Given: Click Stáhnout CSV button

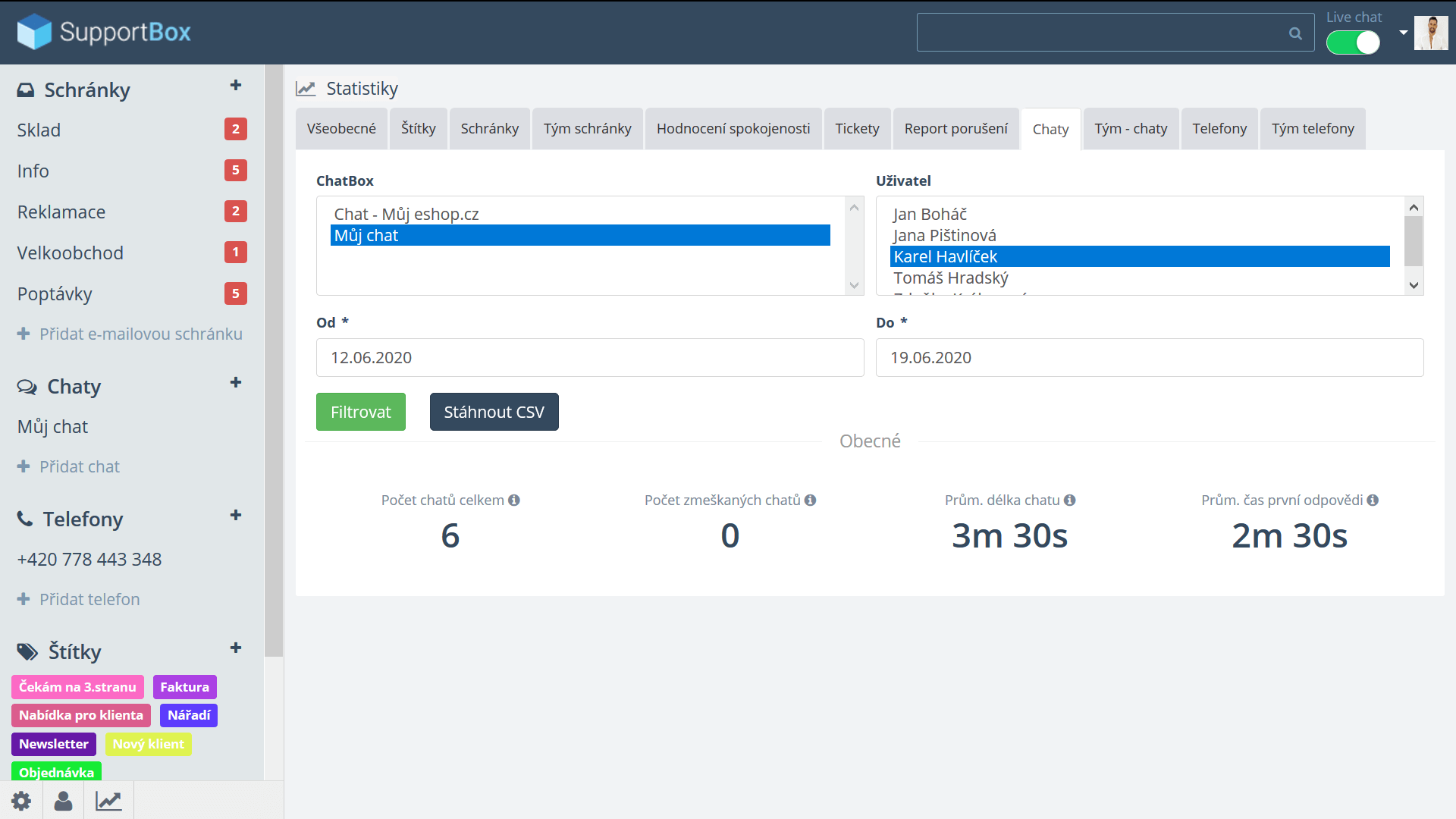Looking at the screenshot, I should click(494, 412).
